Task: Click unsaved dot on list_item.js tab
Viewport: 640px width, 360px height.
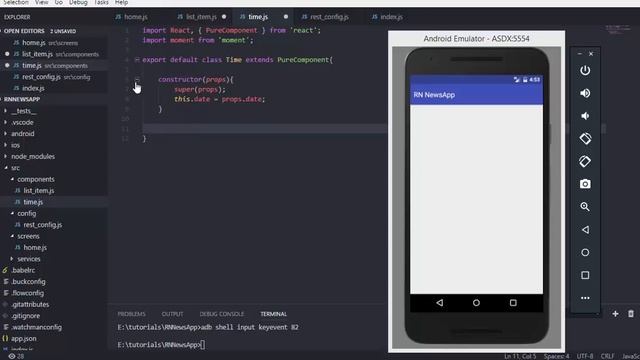Action: [x=224, y=17]
